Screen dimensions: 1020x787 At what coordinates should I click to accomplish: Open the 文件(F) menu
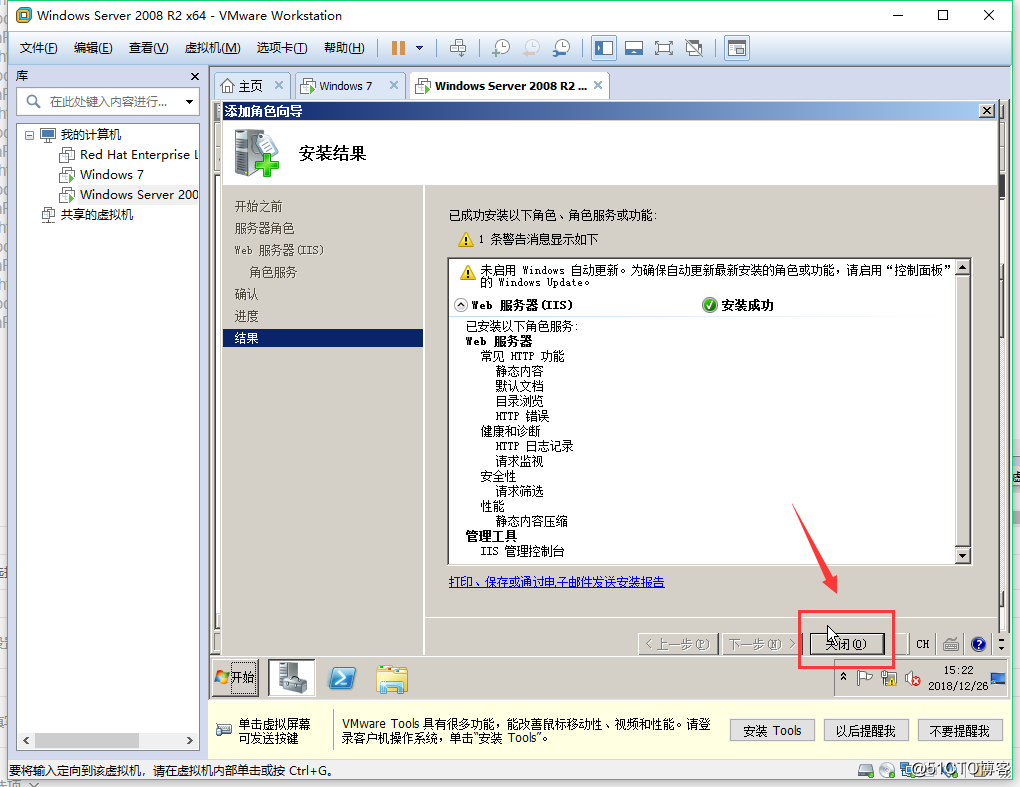(38, 47)
